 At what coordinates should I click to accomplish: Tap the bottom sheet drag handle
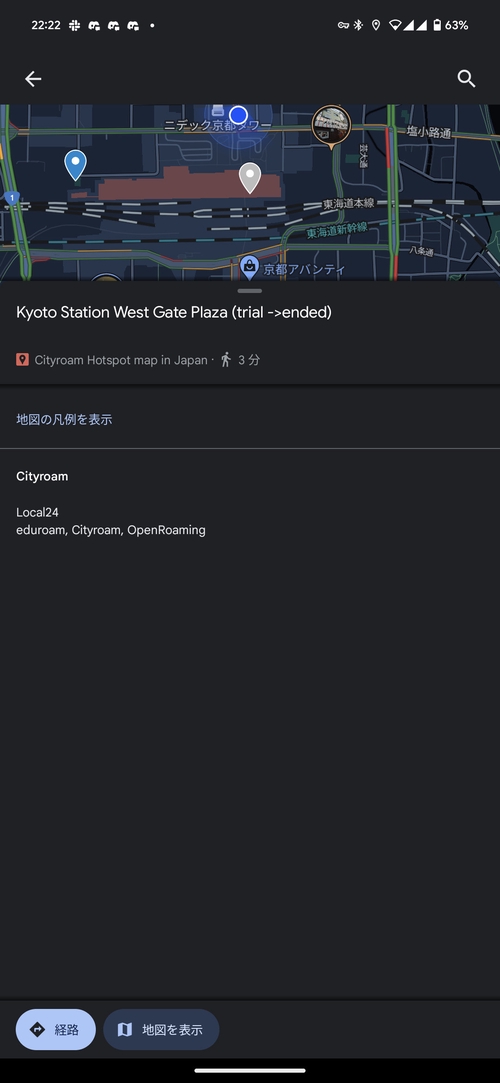tap(249, 291)
